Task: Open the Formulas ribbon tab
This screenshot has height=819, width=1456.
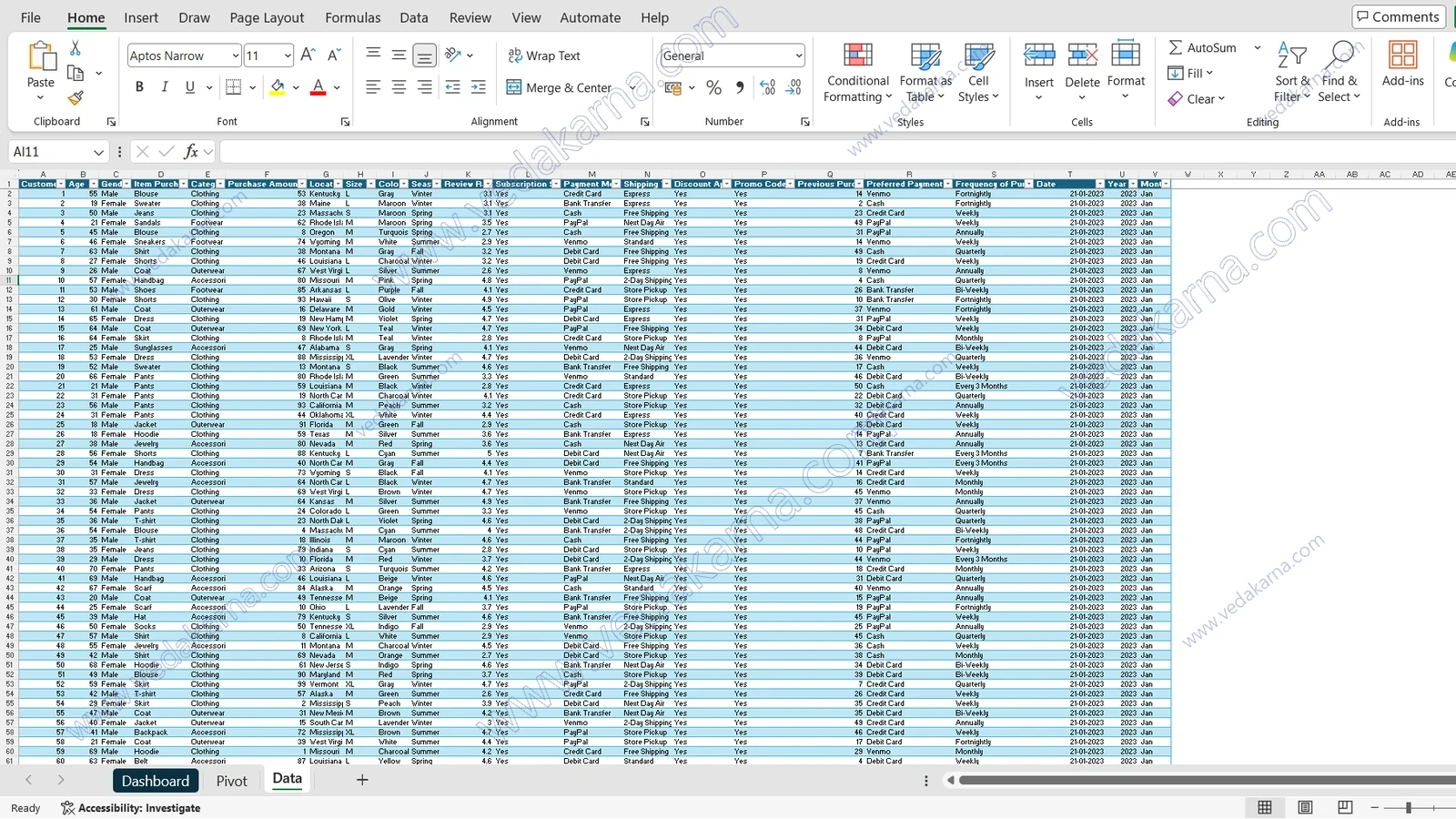Action: (x=353, y=17)
